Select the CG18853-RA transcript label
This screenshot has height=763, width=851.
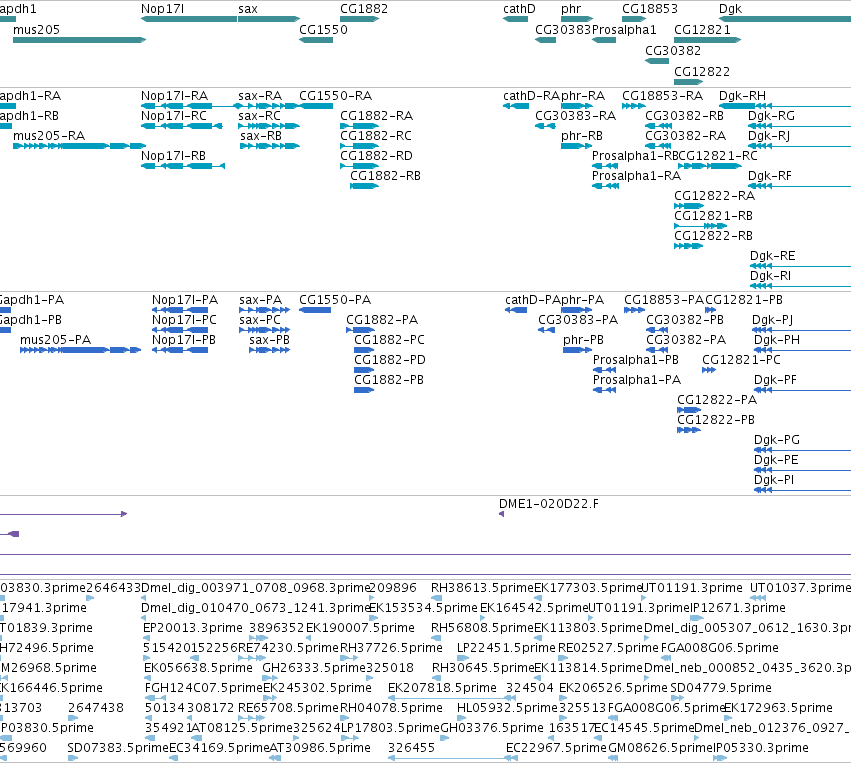click(x=662, y=96)
